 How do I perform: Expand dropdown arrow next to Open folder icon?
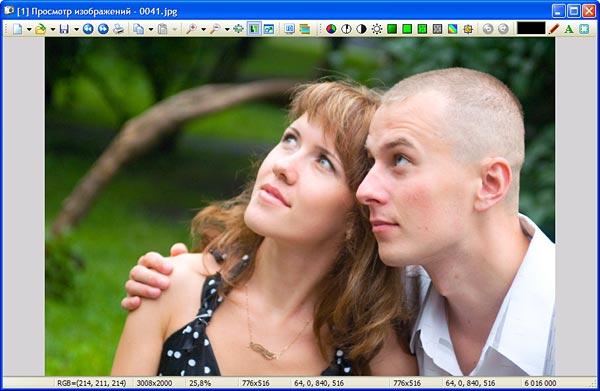53,29
